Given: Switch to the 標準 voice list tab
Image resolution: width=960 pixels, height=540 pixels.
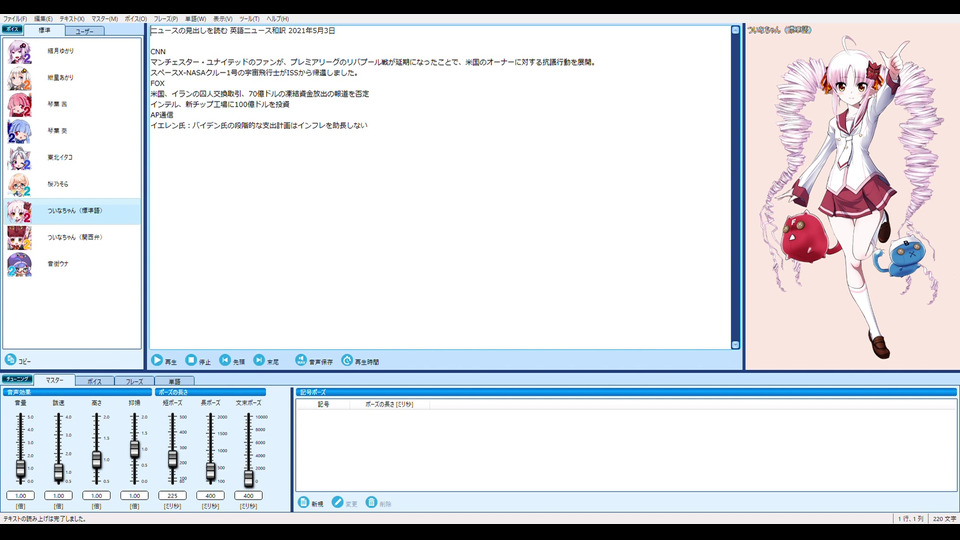Looking at the screenshot, I should point(44,30).
